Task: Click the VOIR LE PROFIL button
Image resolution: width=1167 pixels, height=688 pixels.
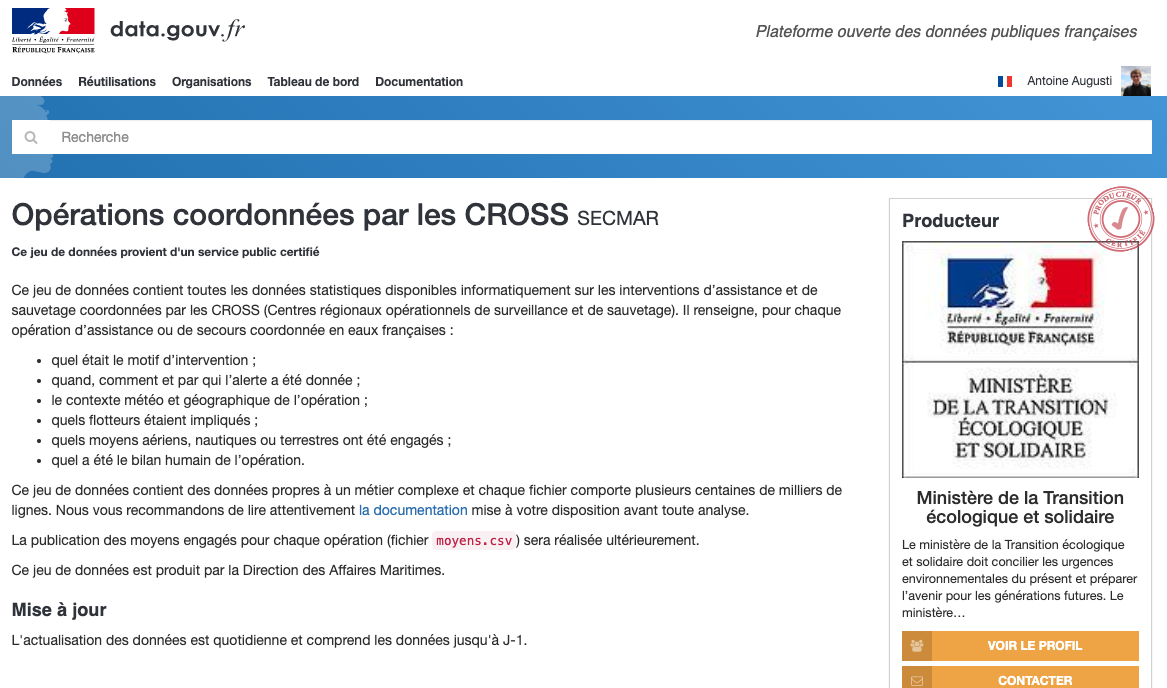Action: (x=1020, y=646)
